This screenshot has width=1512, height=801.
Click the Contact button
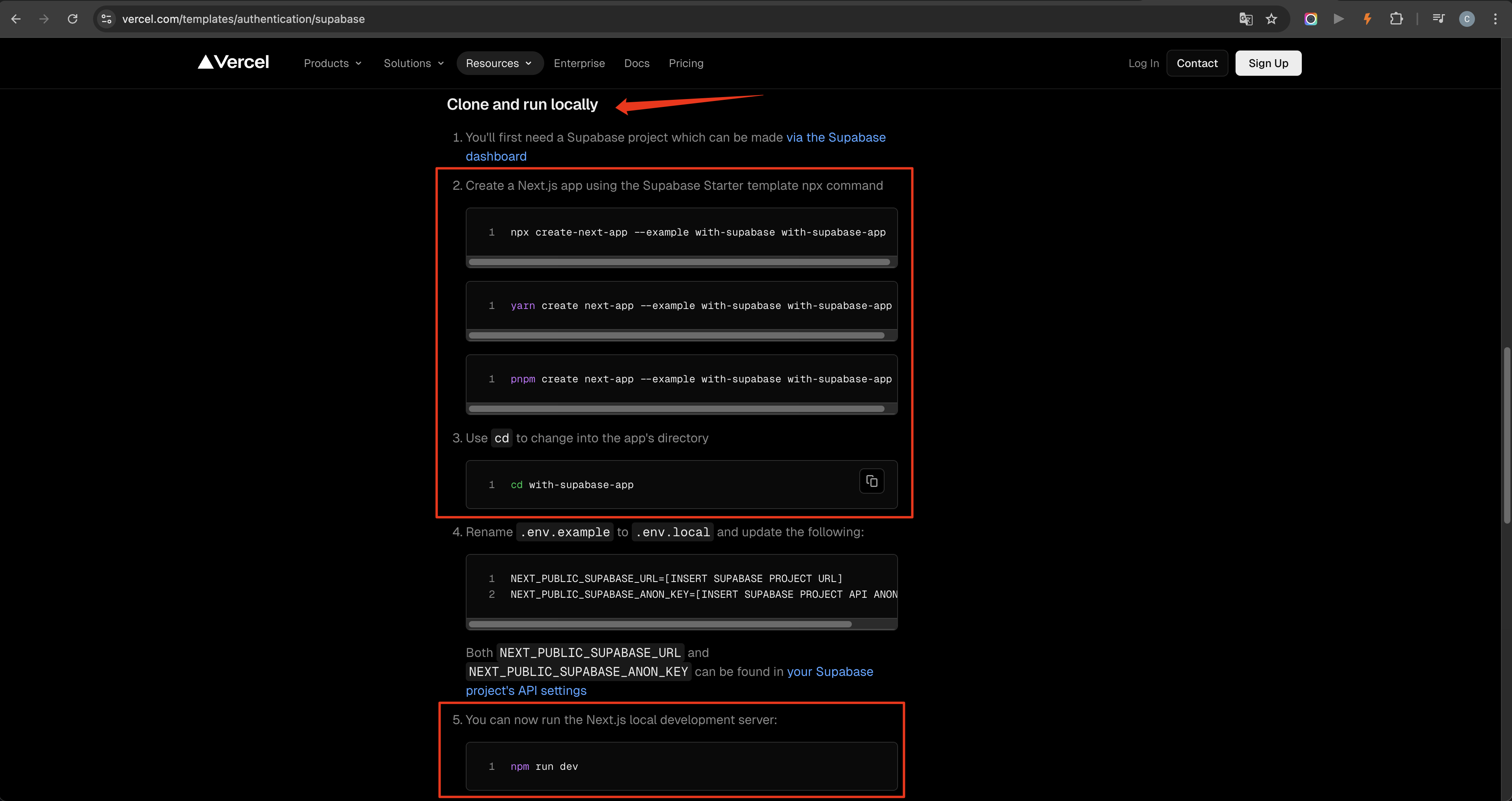pos(1197,63)
